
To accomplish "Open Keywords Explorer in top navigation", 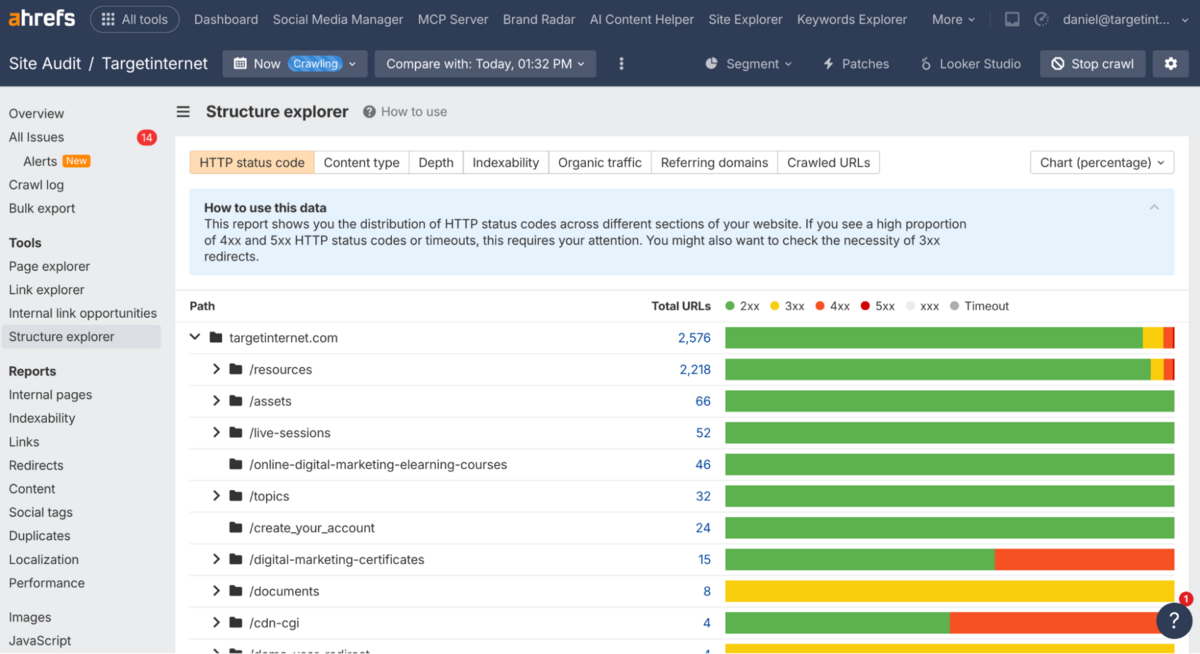I will [852, 19].
